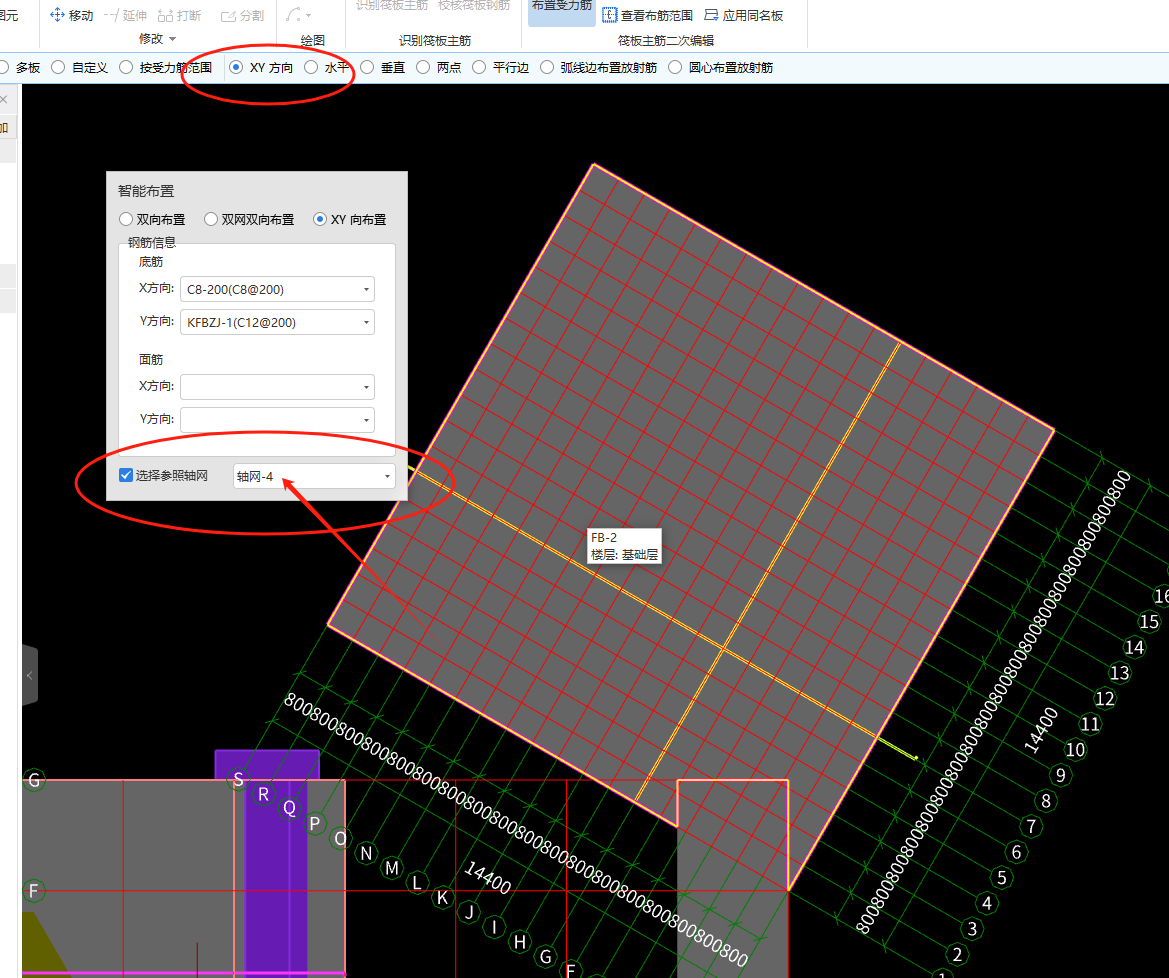Click axis number bubble 8
The width and height of the screenshot is (1169, 978).
tap(1046, 801)
